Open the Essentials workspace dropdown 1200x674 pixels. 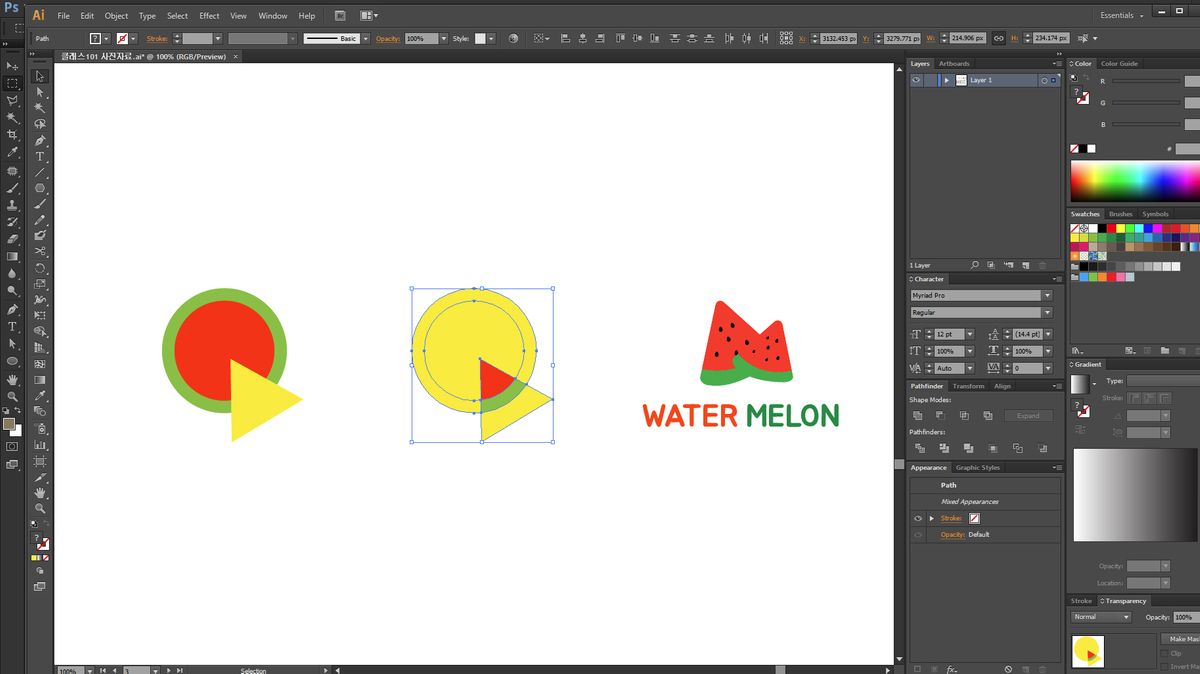(x=1122, y=15)
